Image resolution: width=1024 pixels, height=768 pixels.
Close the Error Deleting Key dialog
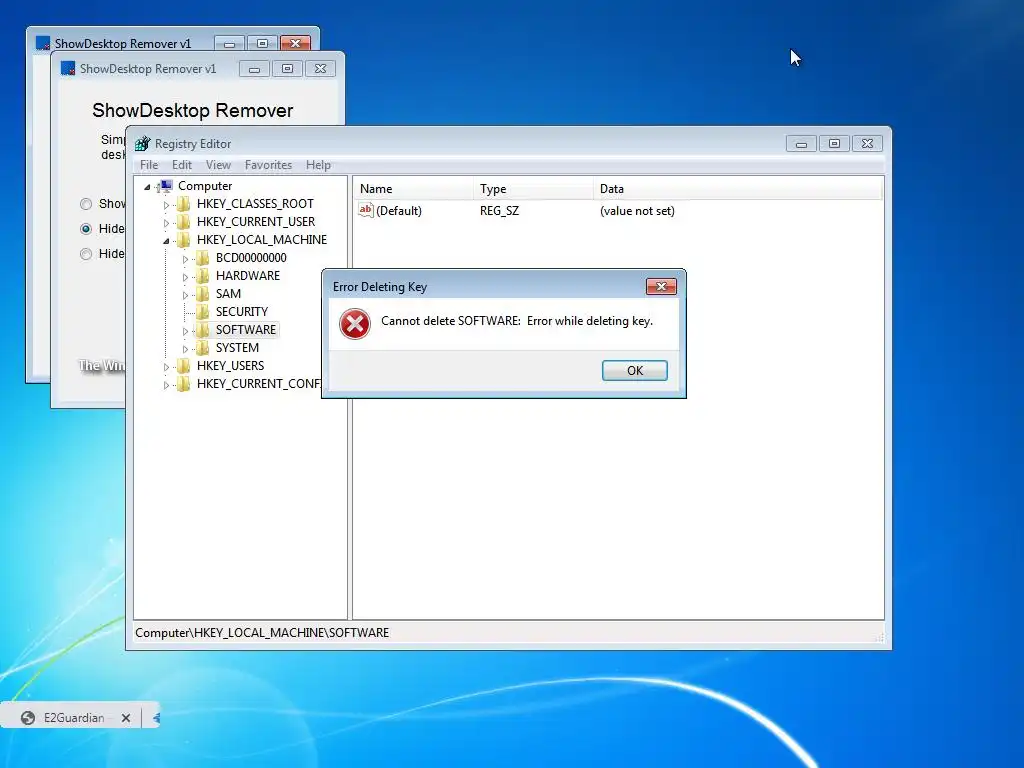(x=661, y=286)
